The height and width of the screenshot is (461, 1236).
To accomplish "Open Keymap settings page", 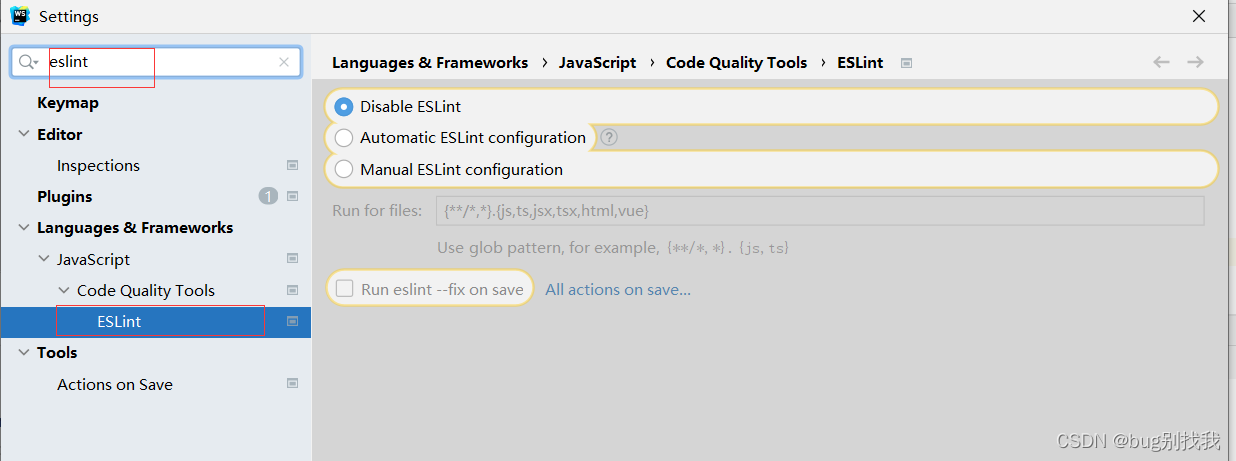I will tap(67, 103).
